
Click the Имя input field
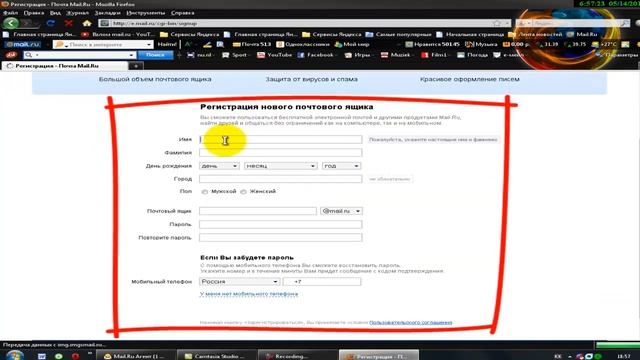click(280, 140)
